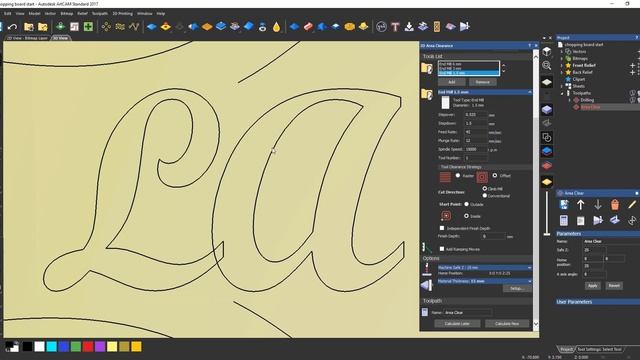Click the zoom magnifier icon in side strip
Image resolution: width=640 pixels, height=360 pixels.
[547, 65]
